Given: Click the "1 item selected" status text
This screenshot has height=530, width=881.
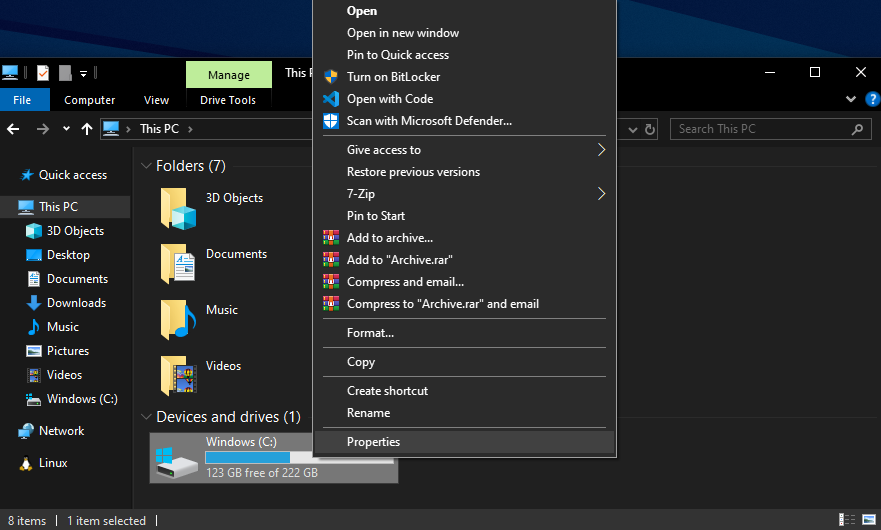Looking at the screenshot, I should click(x=107, y=521).
